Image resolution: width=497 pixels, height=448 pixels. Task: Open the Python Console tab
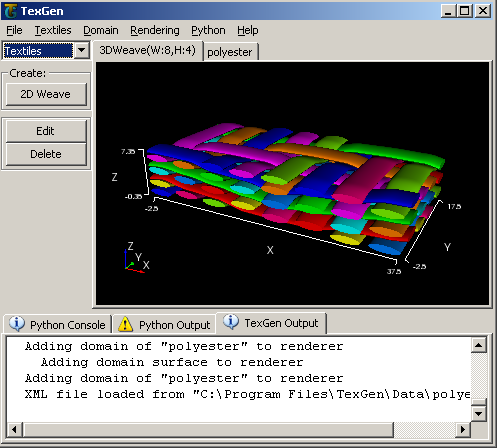point(57,324)
